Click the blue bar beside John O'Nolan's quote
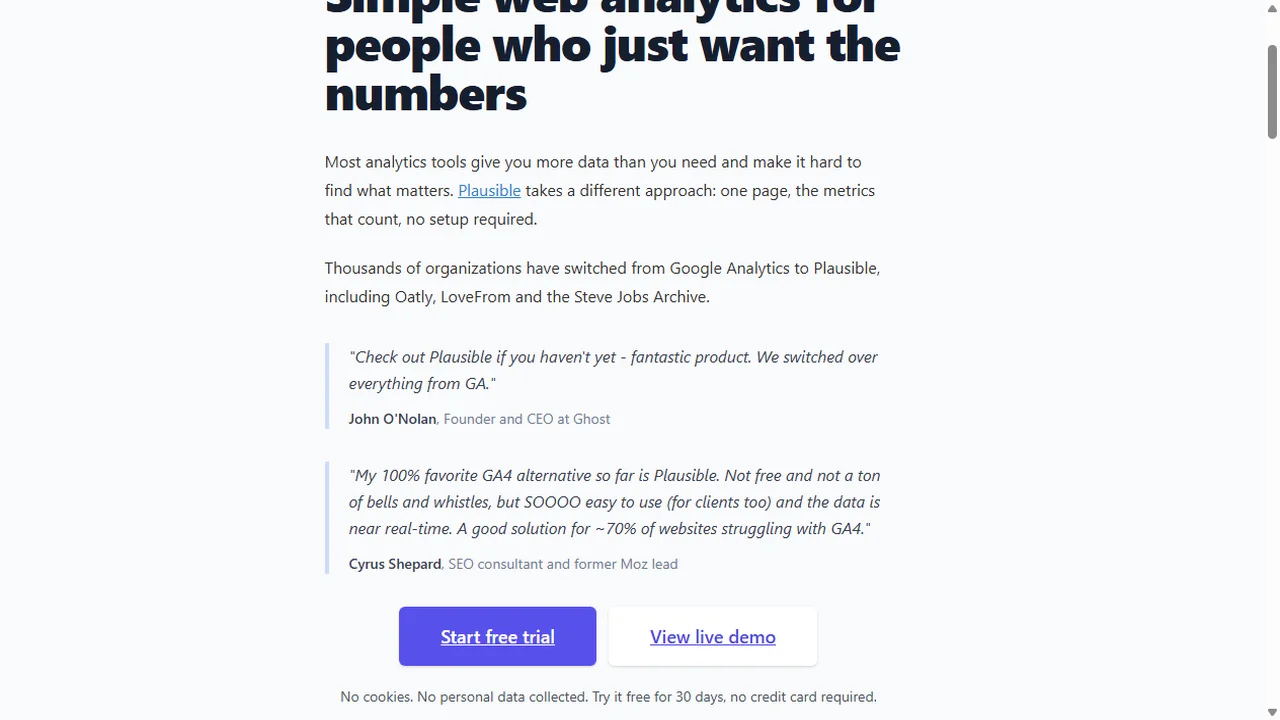The image size is (1280, 720). [x=327, y=386]
